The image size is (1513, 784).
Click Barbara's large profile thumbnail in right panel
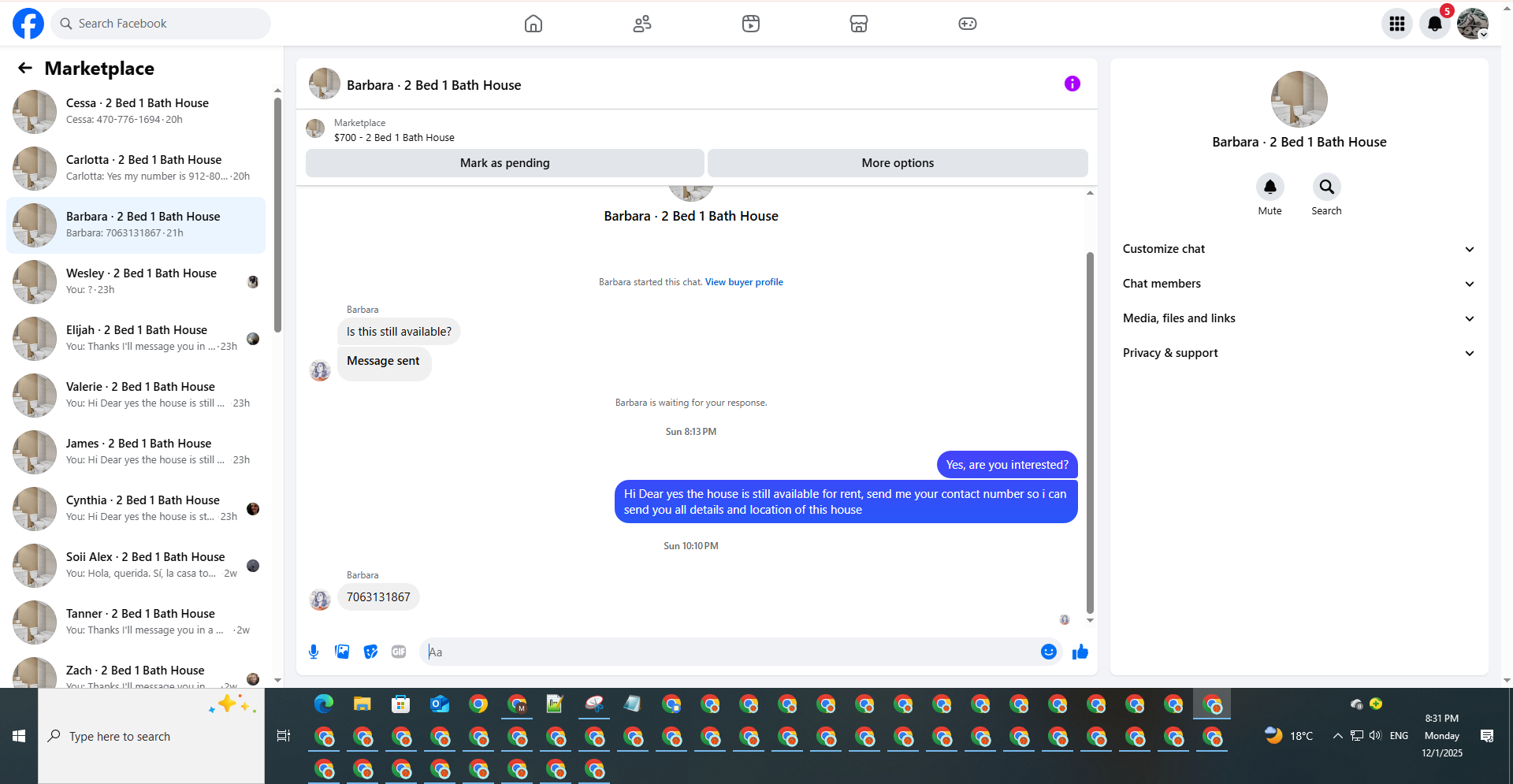1299,99
